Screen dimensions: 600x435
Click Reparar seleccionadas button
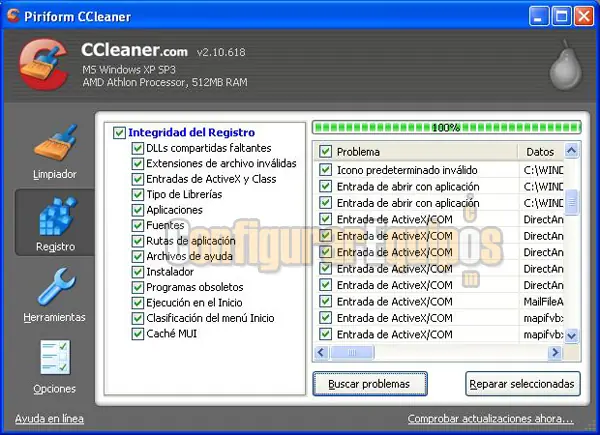pos(522,384)
